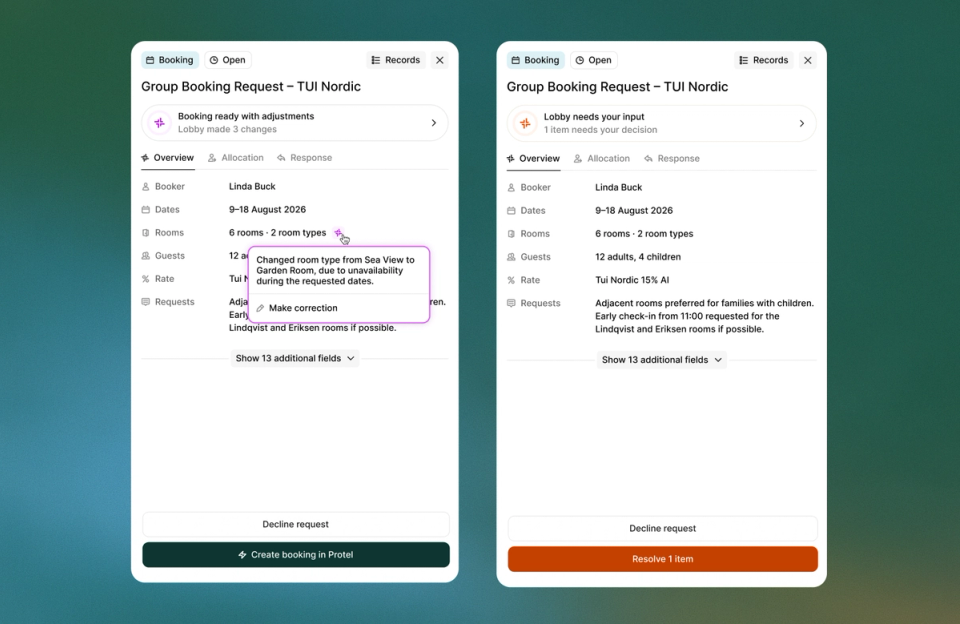
Task: Show 13 additional fields in the right panel
Action: point(661,359)
